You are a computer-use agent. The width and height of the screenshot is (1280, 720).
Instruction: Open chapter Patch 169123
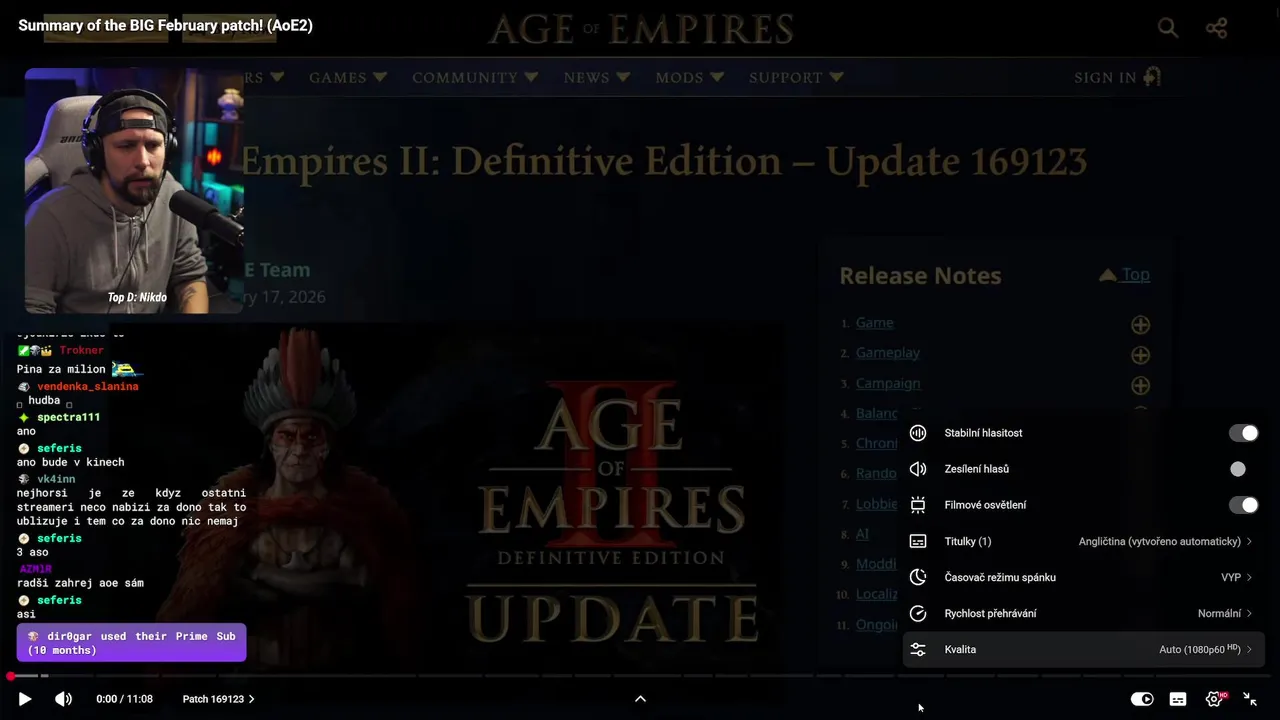pos(218,699)
